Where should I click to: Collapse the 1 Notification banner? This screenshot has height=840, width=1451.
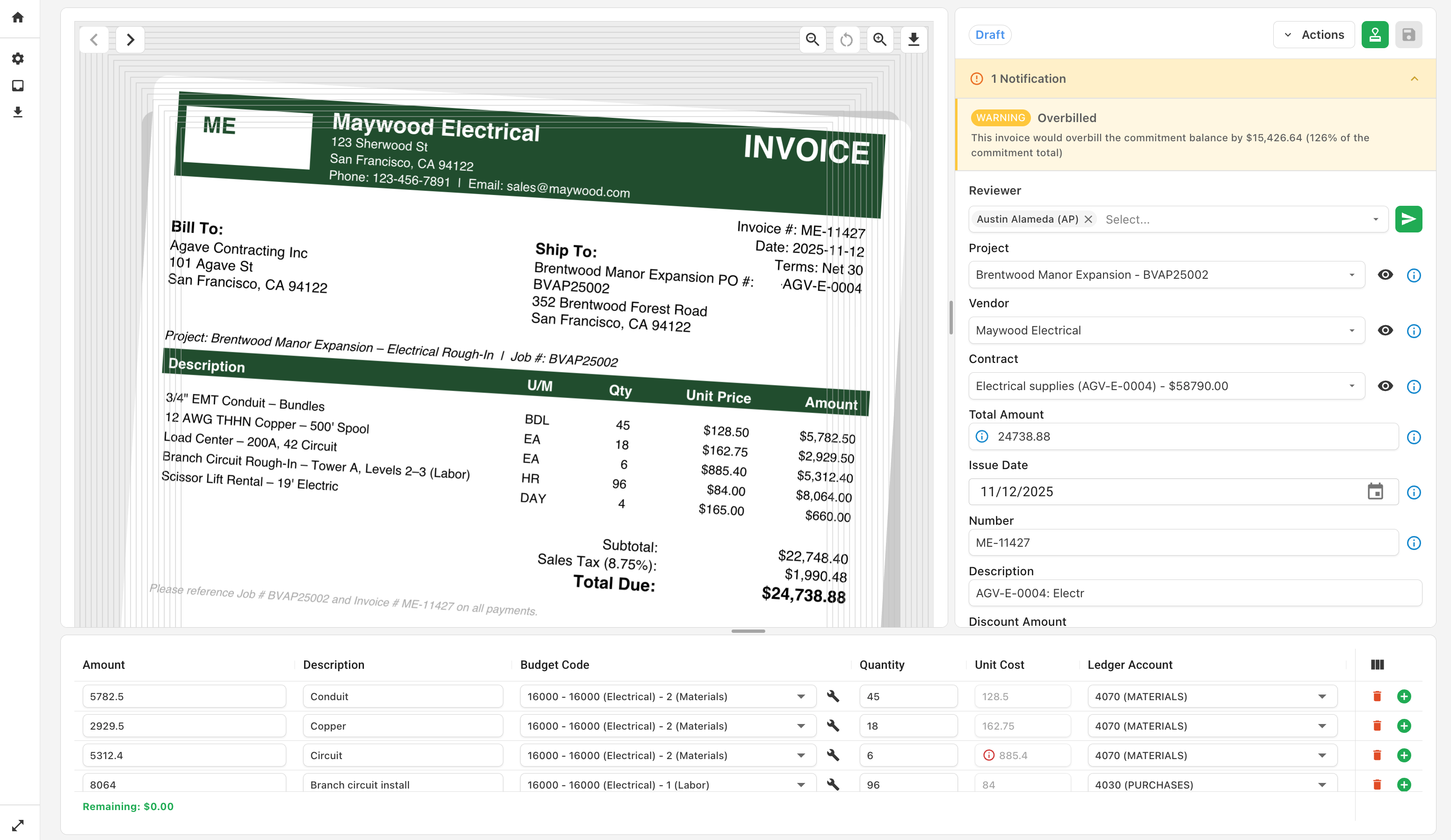pyautogui.click(x=1414, y=78)
